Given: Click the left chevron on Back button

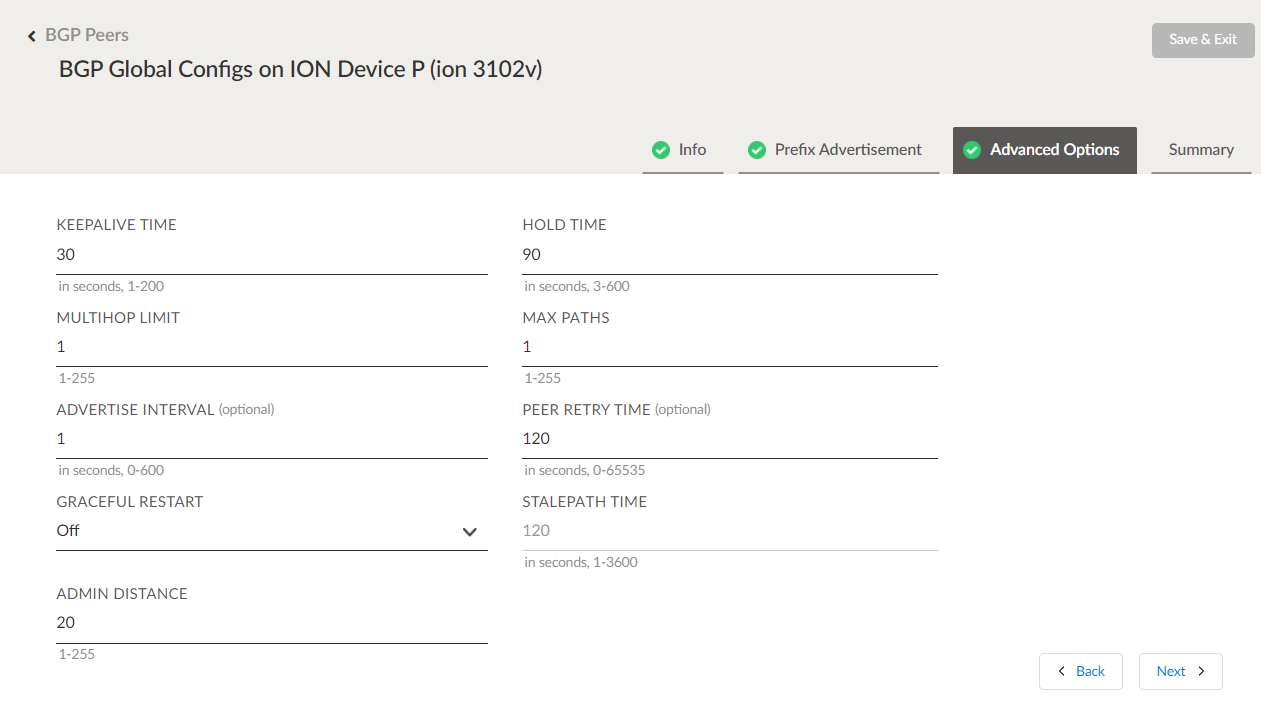Looking at the screenshot, I should click(x=1061, y=672).
